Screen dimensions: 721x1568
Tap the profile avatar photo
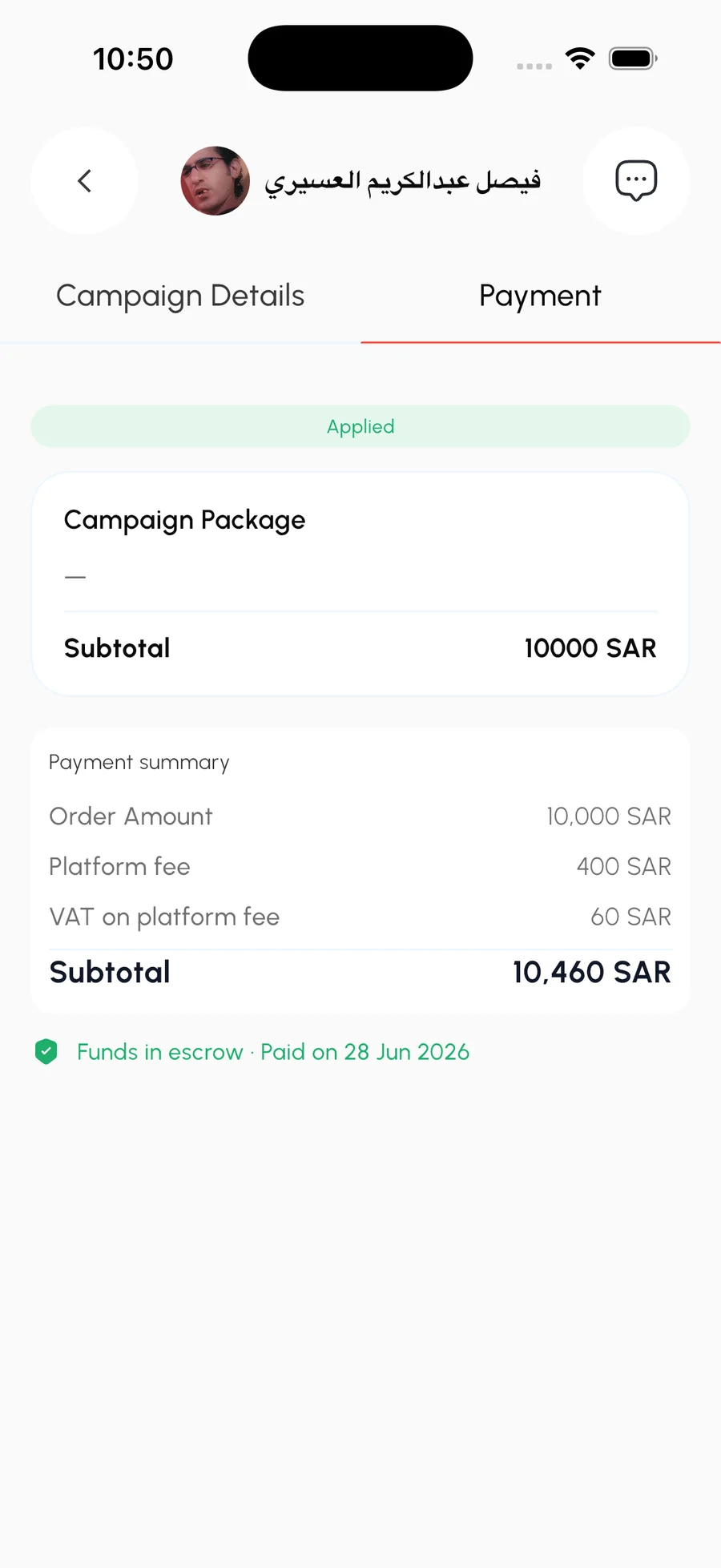click(x=215, y=181)
